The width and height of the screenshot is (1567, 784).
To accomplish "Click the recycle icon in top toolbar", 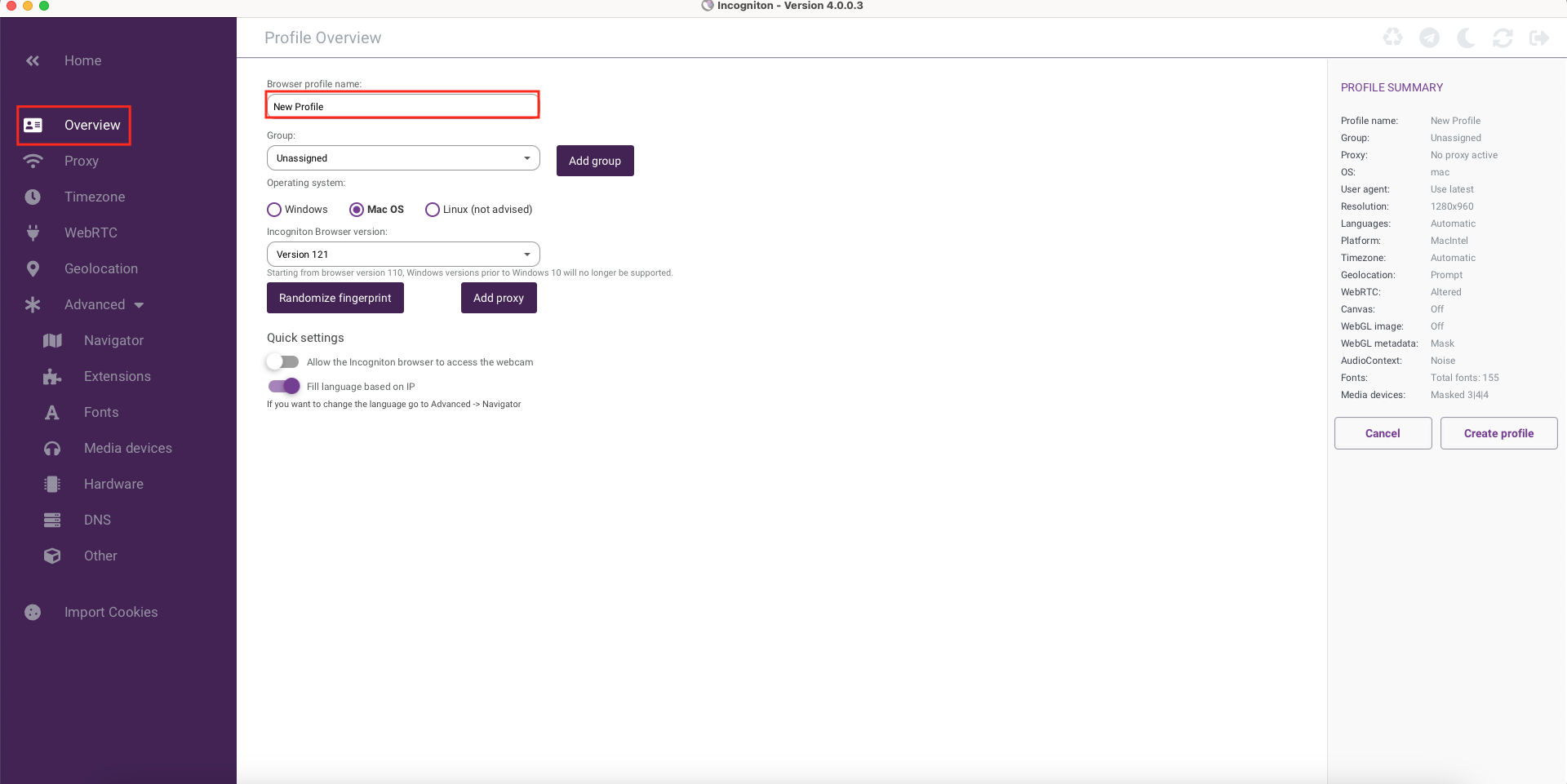I will coord(1392,38).
